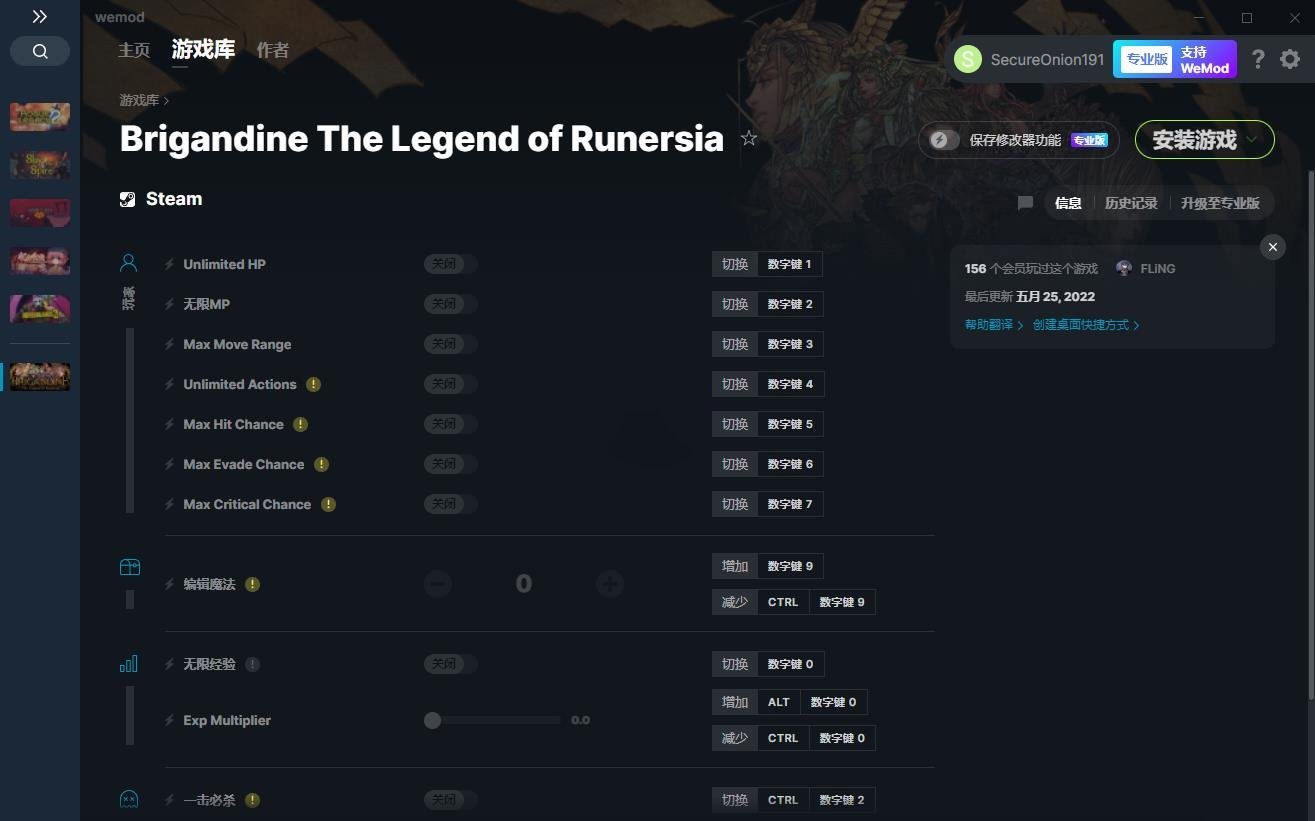The image size is (1315, 821).
Task: Click 支持 WeMod pro button
Action: (1175, 59)
